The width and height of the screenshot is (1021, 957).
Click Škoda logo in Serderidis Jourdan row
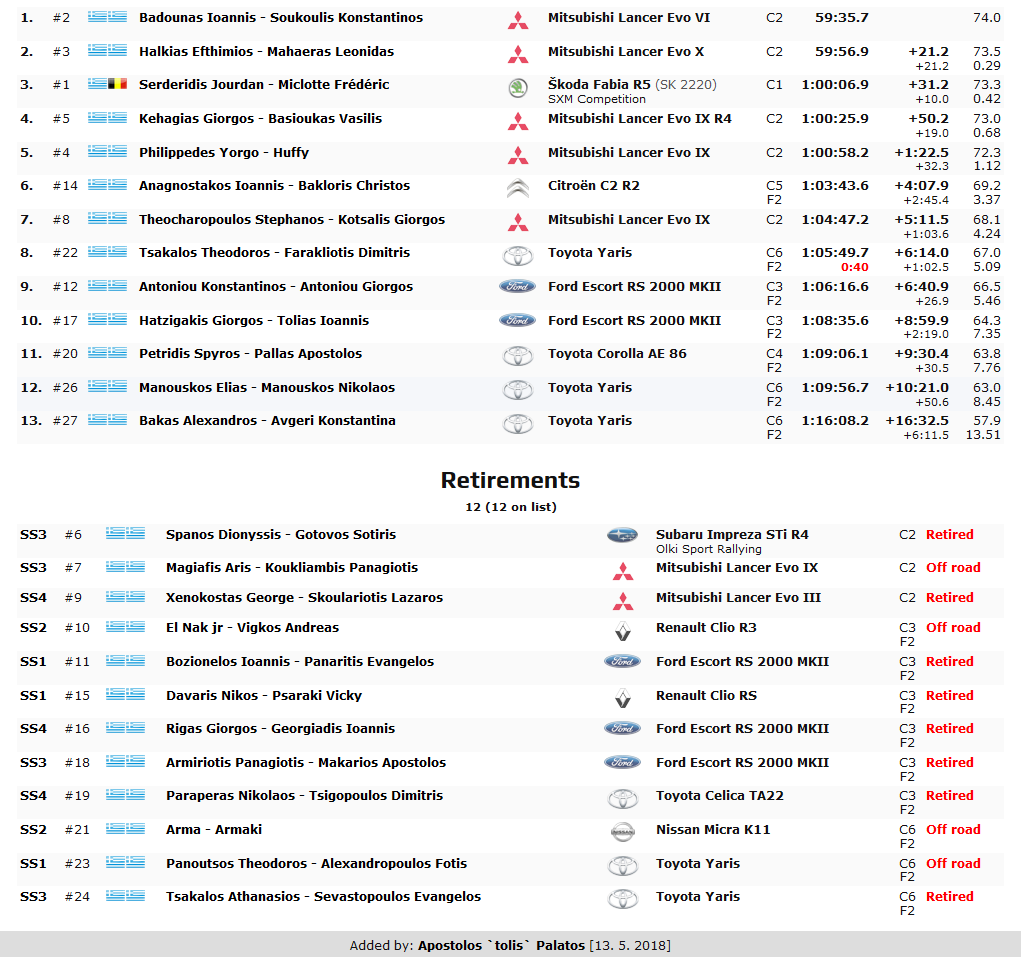click(518, 88)
